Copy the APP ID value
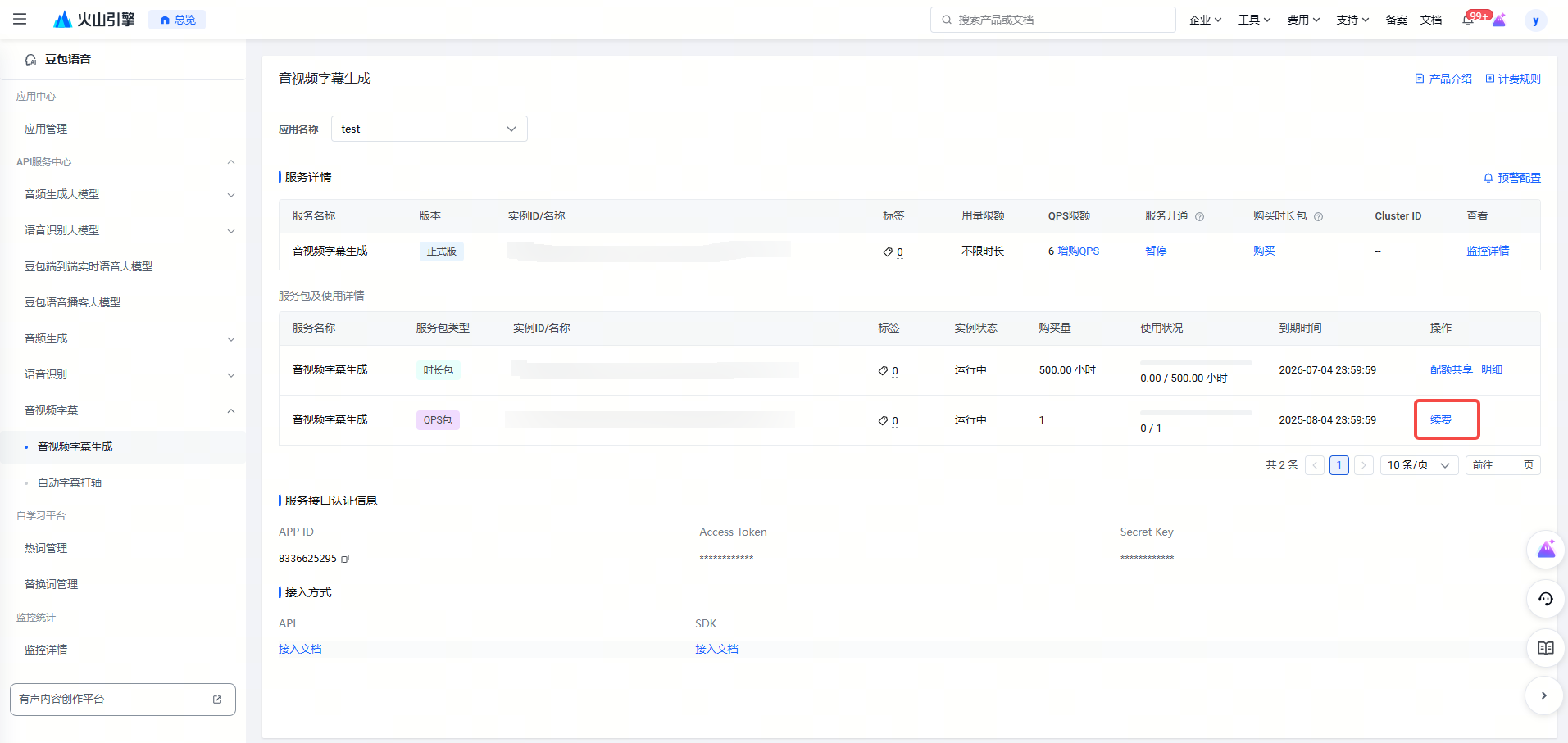Screen dimensions: 1568x743 [345, 559]
